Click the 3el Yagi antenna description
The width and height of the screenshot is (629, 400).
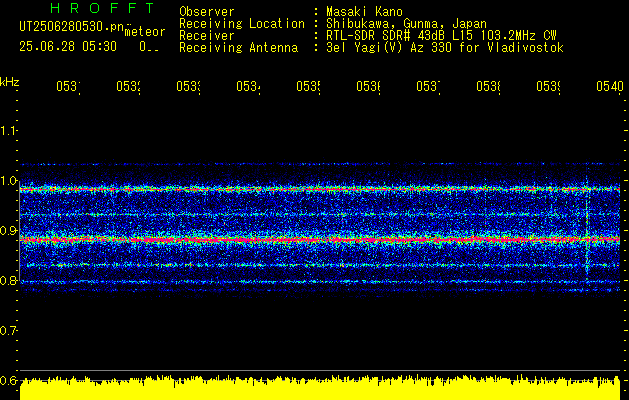(445, 48)
